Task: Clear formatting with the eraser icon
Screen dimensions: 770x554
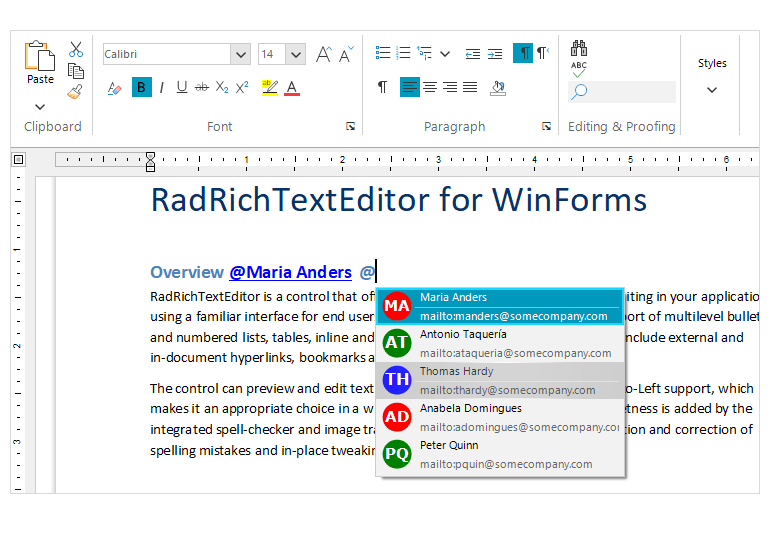Action: pos(114,88)
